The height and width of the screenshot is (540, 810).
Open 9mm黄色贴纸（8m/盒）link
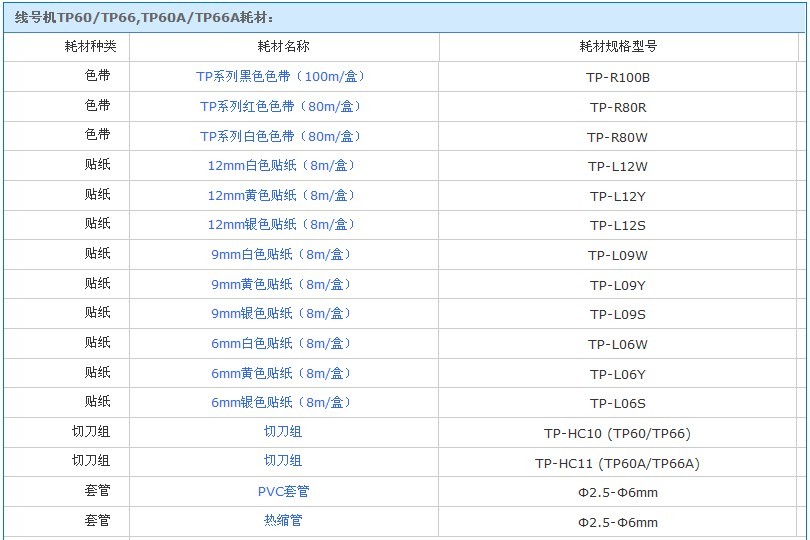click(x=282, y=285)
